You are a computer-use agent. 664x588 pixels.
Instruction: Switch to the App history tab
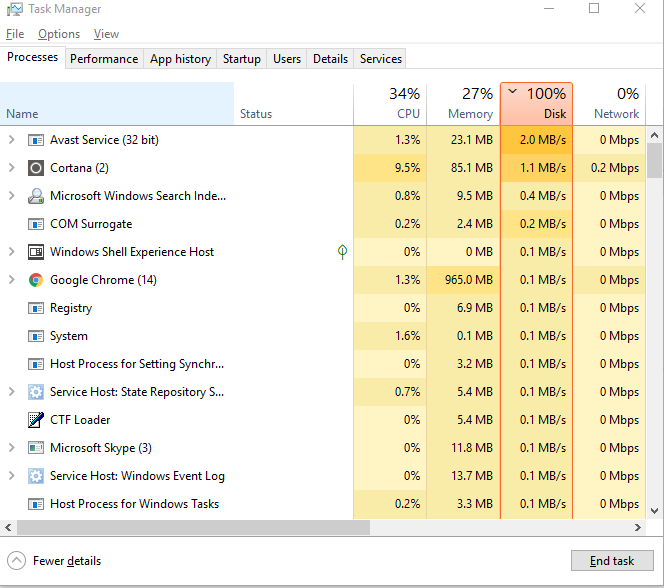pos(180,59)
